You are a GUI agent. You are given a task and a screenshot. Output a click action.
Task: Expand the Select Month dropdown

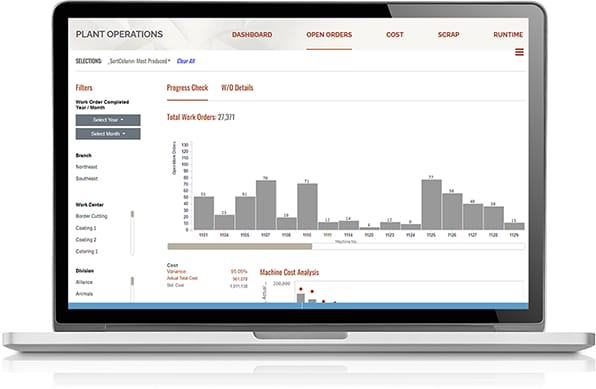click(108, 133)
